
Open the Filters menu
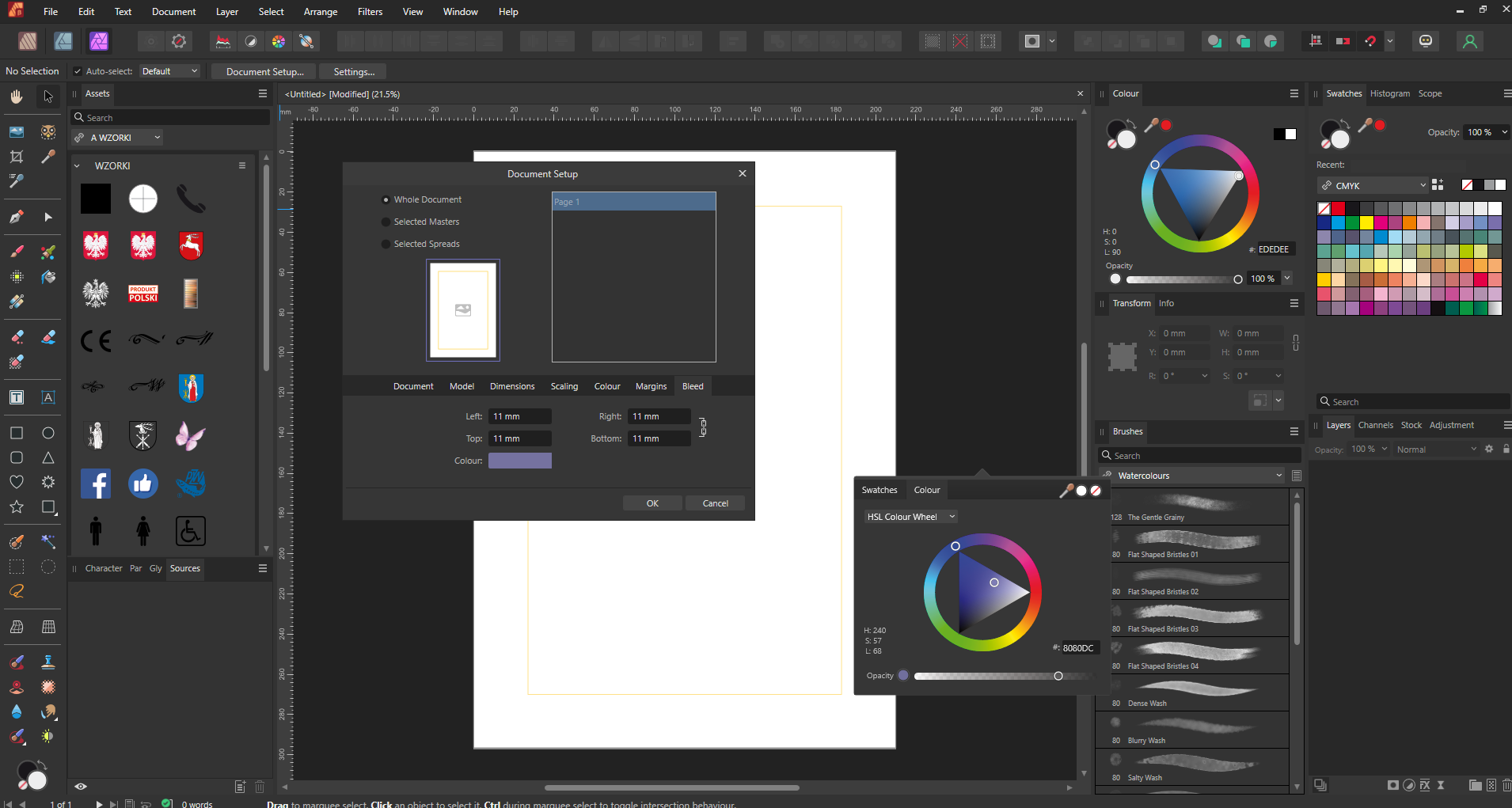point(370,12)
